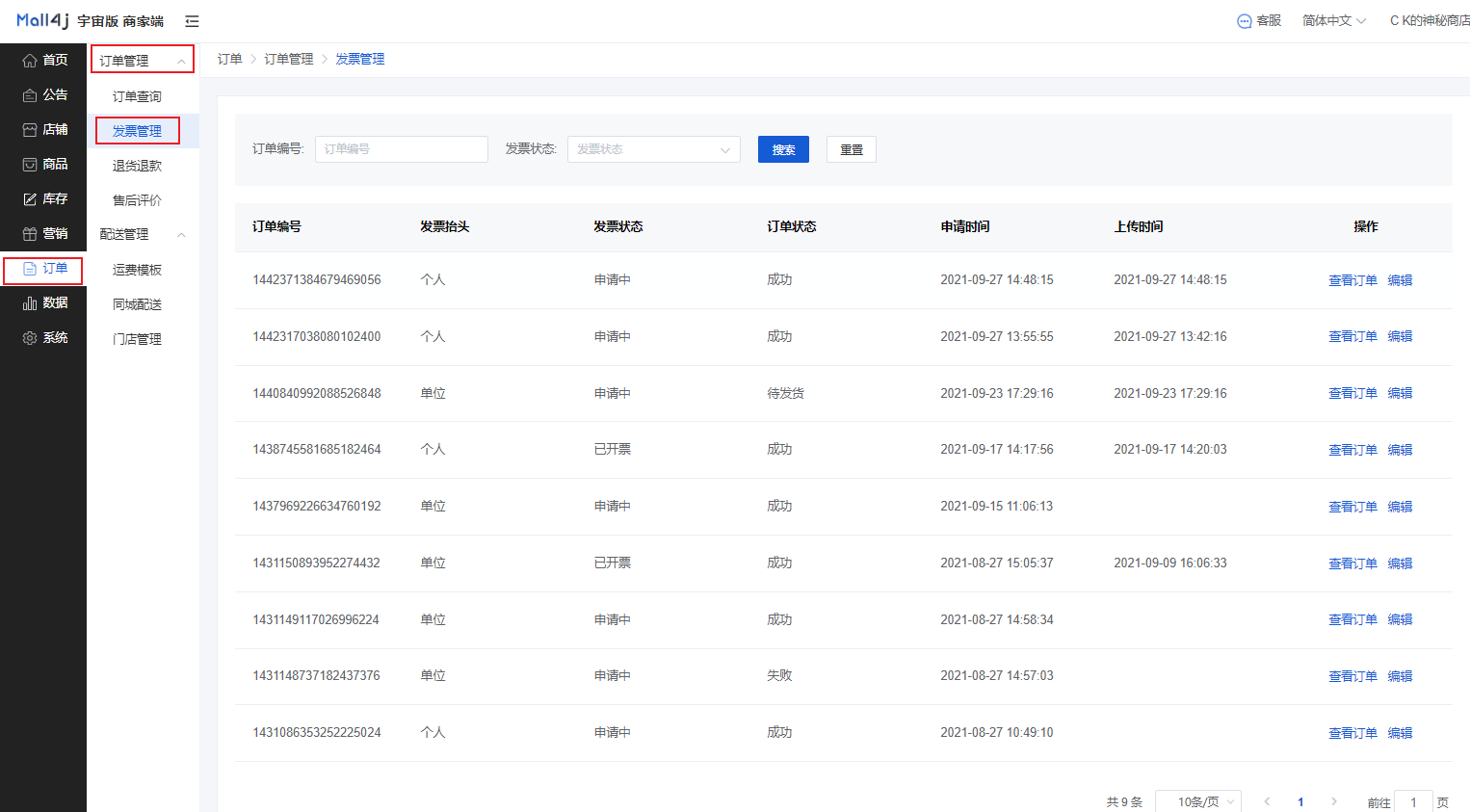The height and width of the screenshot is (812, 1470).
Task: Click upload time 2021-09-09 16:06:33
Action: [1170, 563]
